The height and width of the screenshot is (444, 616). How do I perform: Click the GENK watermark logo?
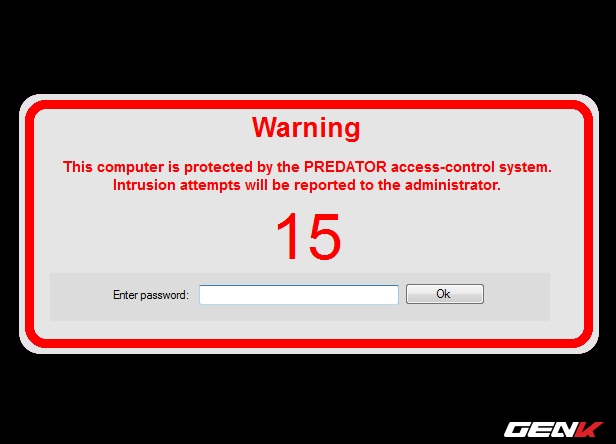coord(554,429)
